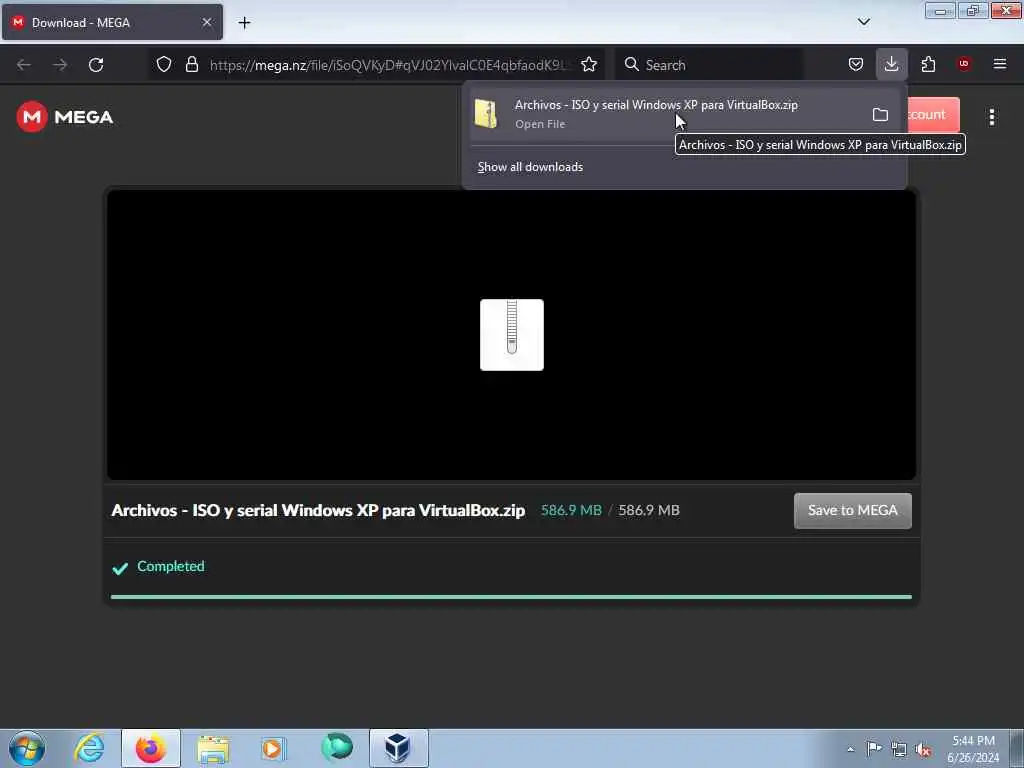Click the green round taskbar app icon

tap(337, 746)
